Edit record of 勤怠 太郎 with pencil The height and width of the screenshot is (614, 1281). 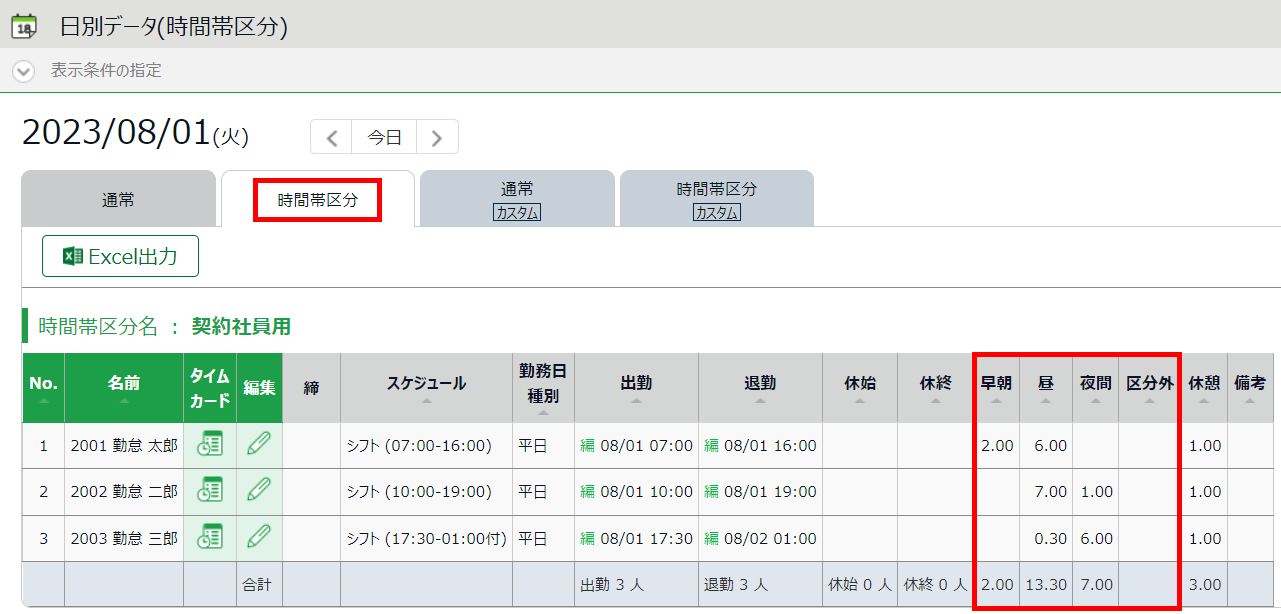point(259,445)
